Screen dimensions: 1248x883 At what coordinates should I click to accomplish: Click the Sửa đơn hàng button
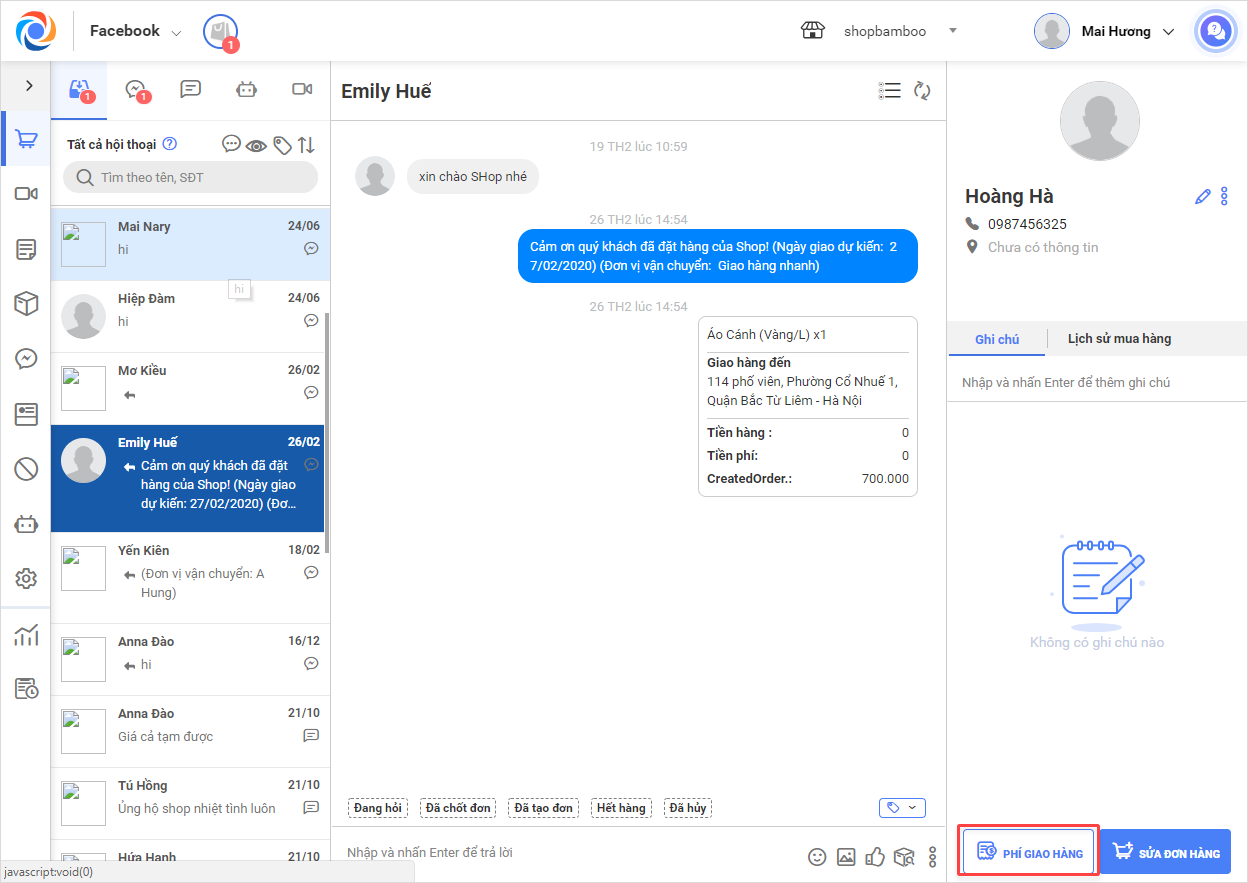(1165, 852)
